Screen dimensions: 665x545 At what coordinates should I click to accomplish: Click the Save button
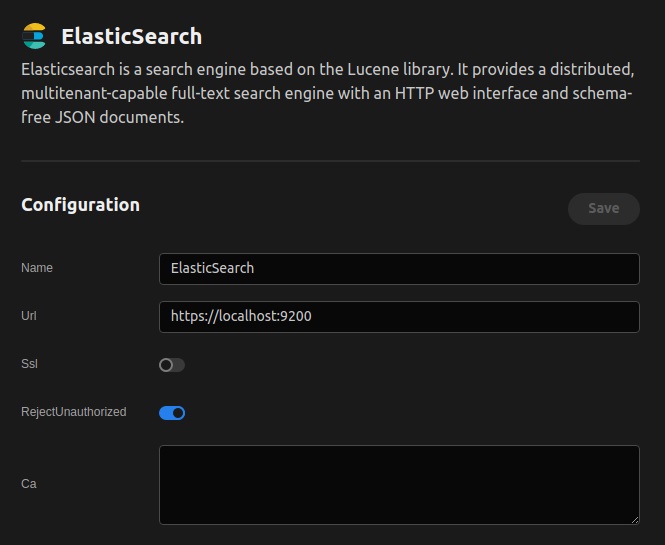604,209
